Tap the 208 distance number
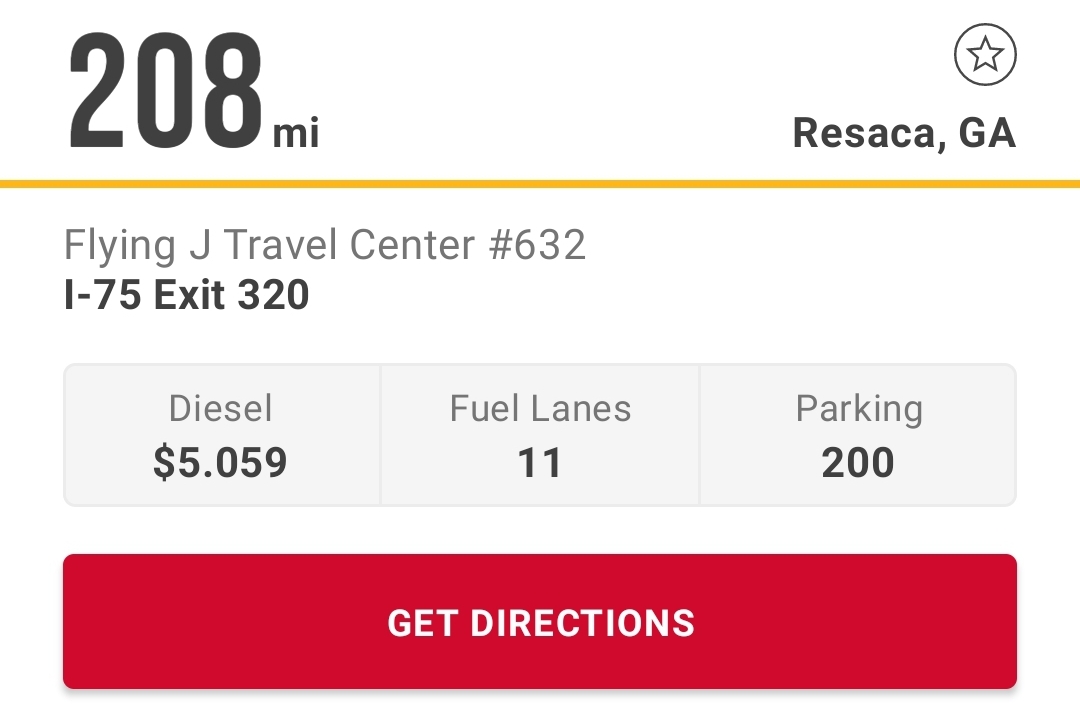This screenshot has width=1080, height=724. point(166,88)
